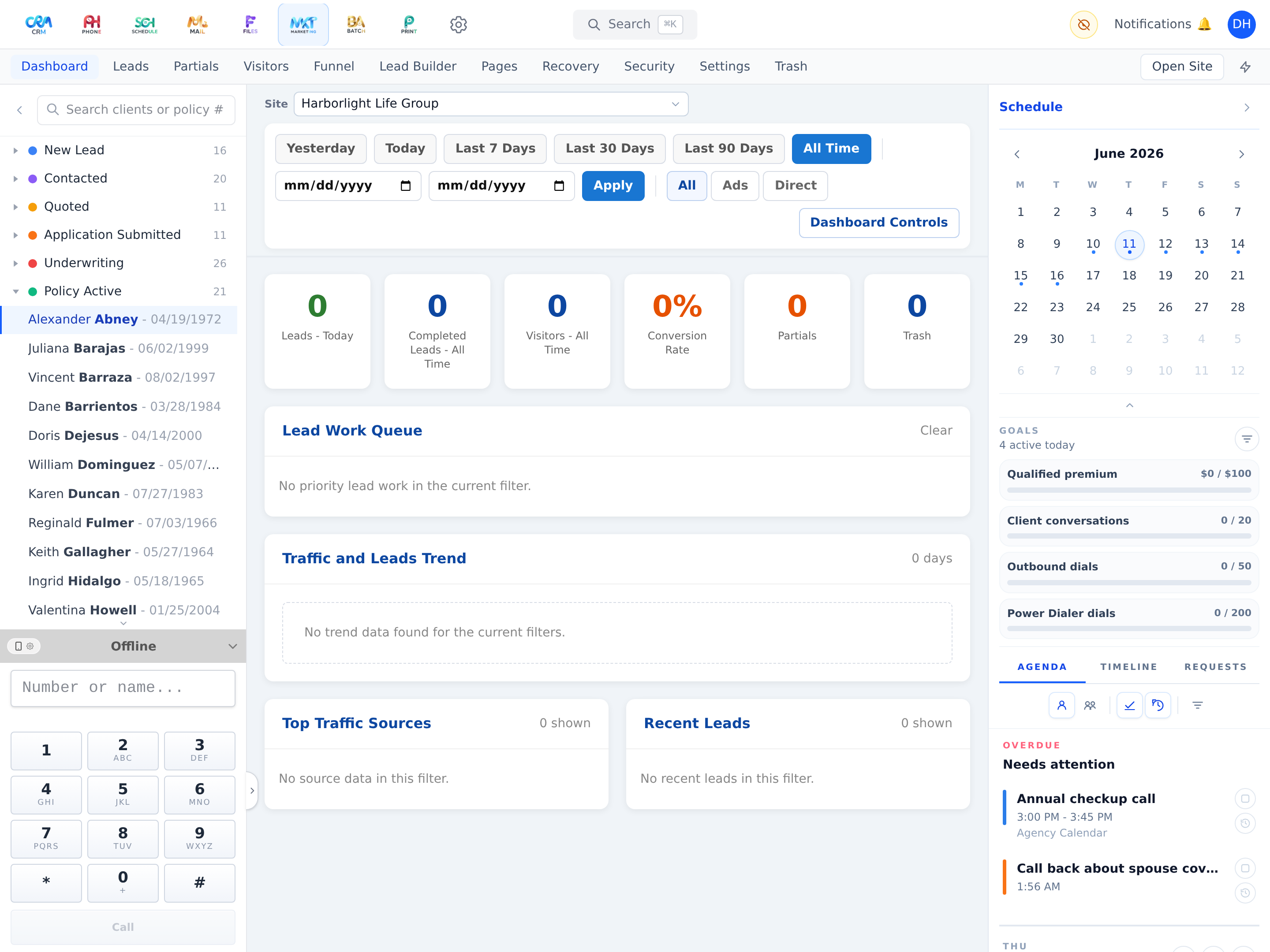1270x952 pixels.
Task: Click the lightning bolt icon
Action: point(1245,67)
